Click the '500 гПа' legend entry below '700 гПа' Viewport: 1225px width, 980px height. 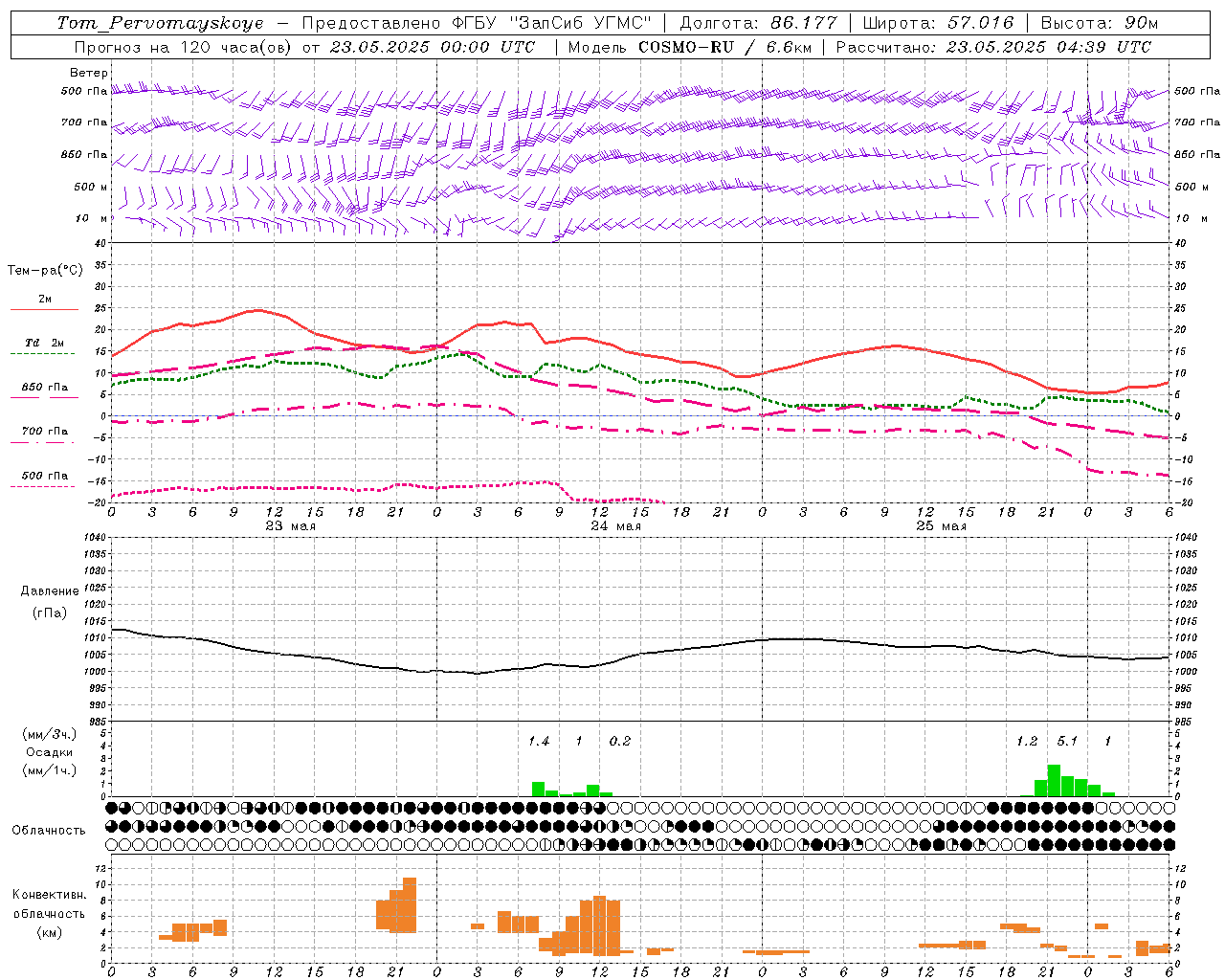[45, 476]
